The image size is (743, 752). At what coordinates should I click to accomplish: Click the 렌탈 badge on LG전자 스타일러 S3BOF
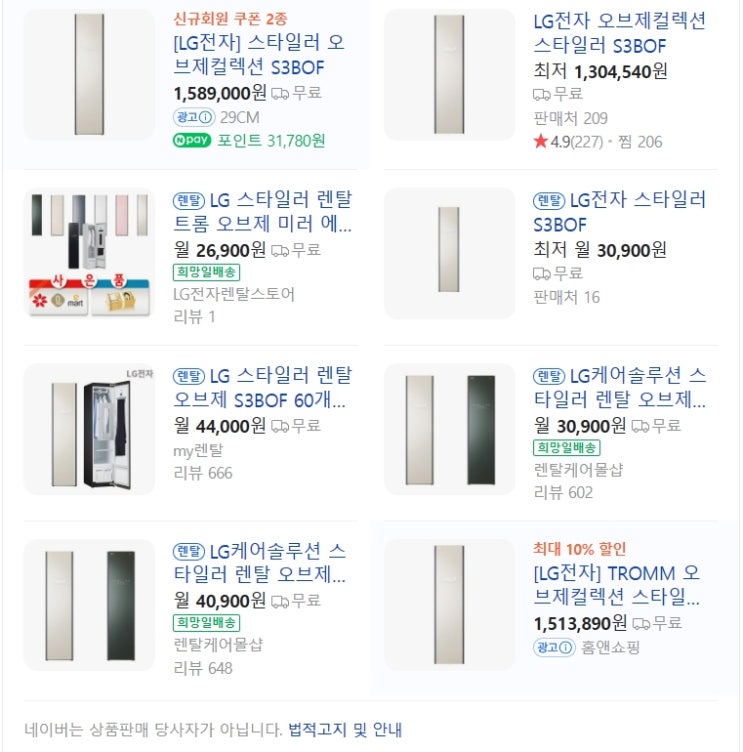coord(549,200)
